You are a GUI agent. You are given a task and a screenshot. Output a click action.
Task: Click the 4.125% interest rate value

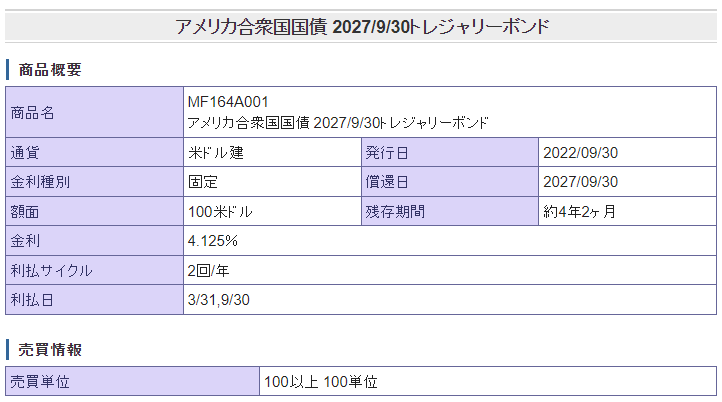coord(212,241)
